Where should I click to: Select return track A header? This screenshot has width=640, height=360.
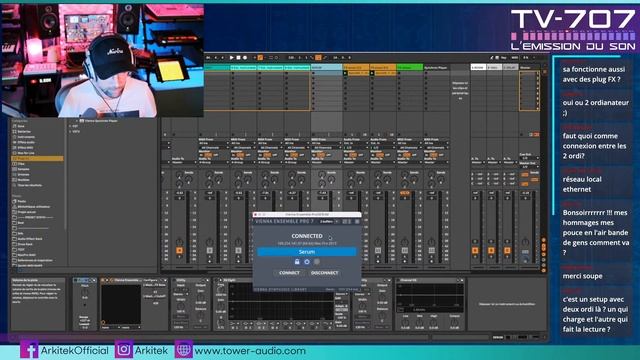click(x=478, y=67)
